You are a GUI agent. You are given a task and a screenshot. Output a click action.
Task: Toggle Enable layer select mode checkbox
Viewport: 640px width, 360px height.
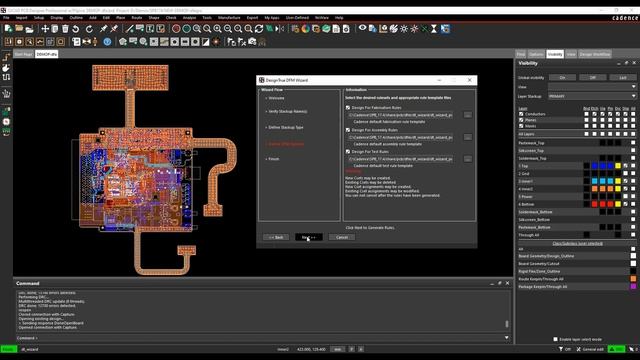555,339
